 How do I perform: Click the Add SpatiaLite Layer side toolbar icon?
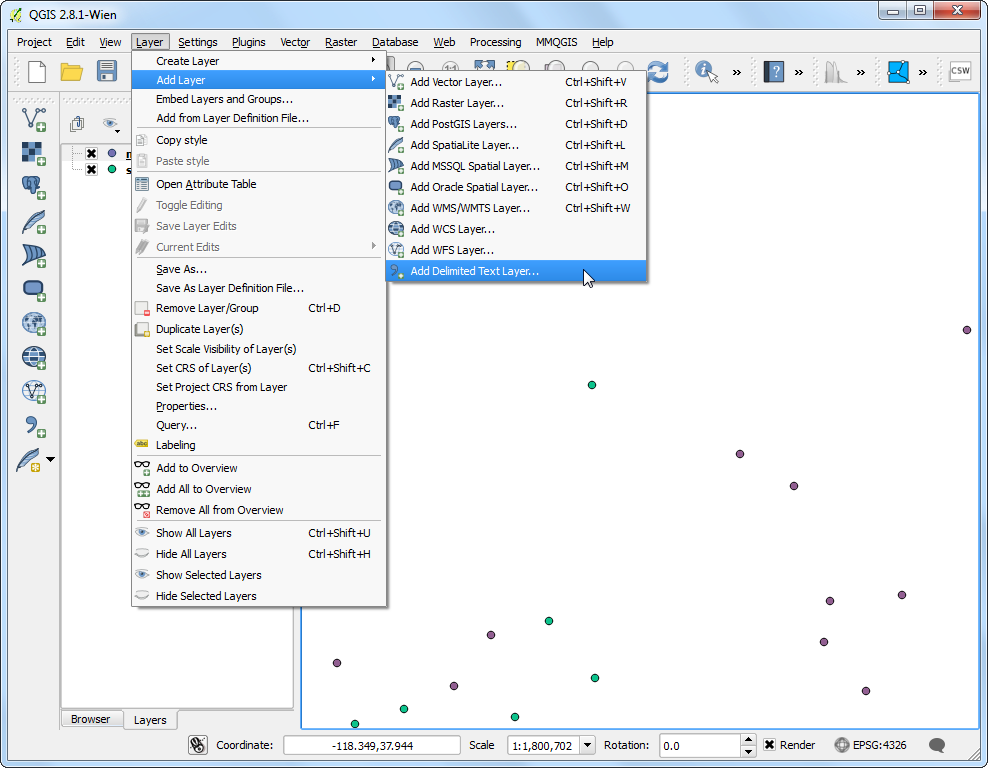[34, 222]
